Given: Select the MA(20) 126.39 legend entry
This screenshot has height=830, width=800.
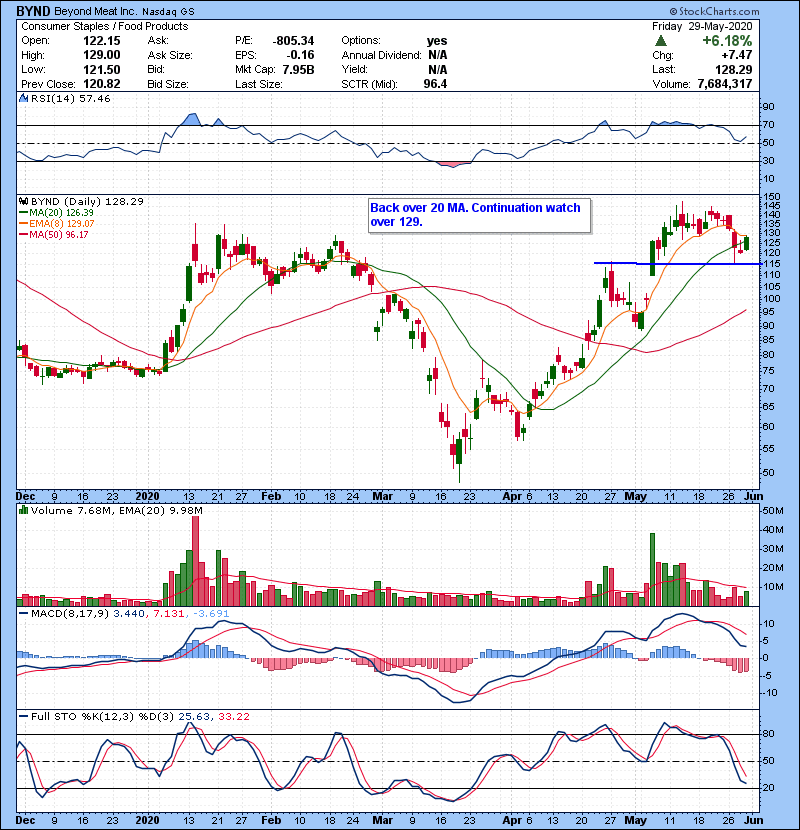Looking at the screenshot, I should tap(56, 213).
